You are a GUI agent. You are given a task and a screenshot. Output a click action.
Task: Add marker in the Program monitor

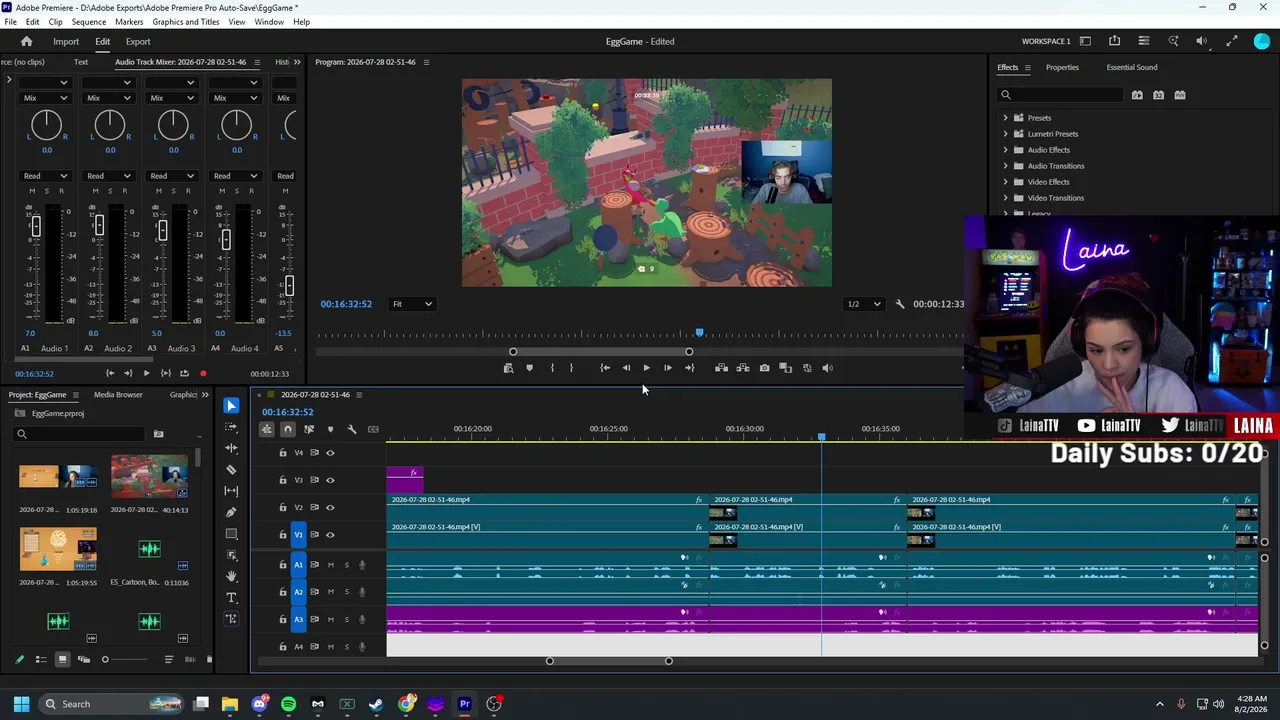529,368
